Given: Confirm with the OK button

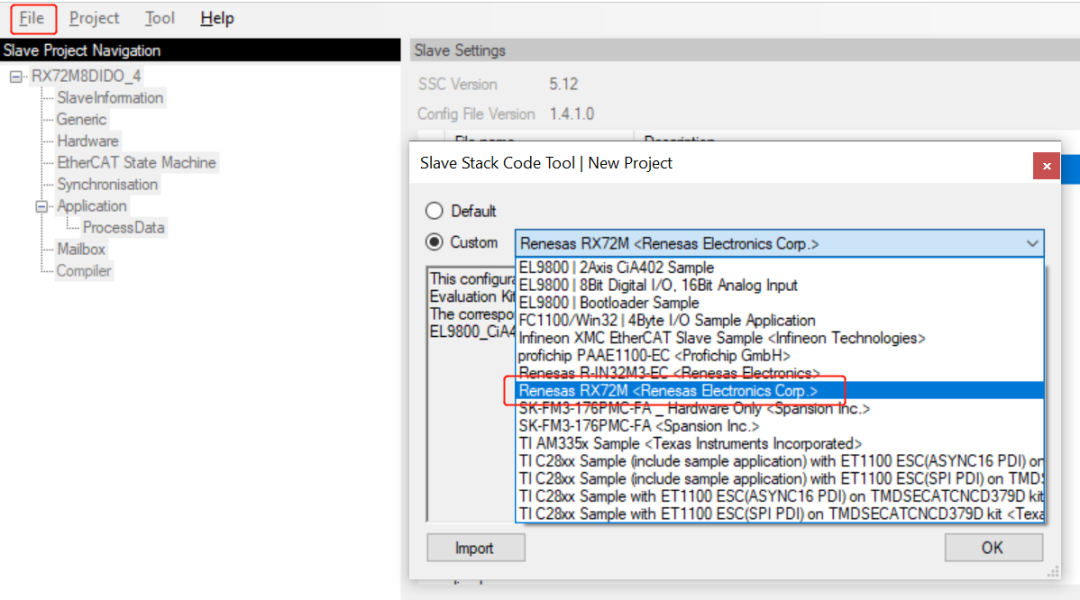Looking at the screenshot, I should click(x=993, y=547).
